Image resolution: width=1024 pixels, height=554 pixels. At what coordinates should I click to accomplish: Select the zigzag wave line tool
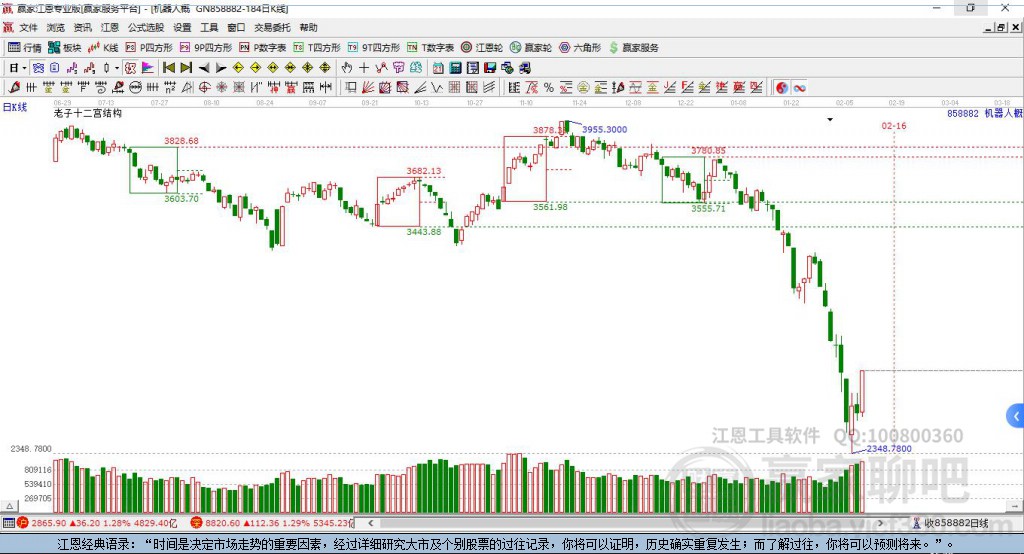437,88
